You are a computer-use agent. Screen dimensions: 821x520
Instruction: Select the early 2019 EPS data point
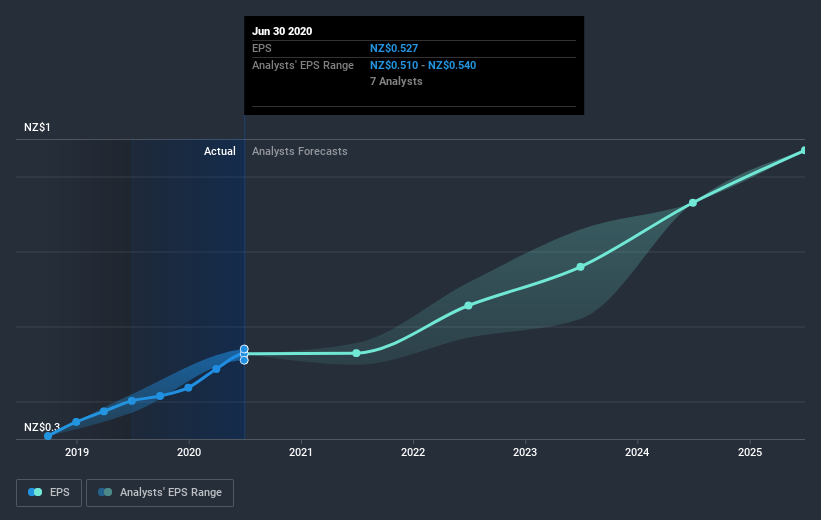pyautogui.click(x=76, y=422)
